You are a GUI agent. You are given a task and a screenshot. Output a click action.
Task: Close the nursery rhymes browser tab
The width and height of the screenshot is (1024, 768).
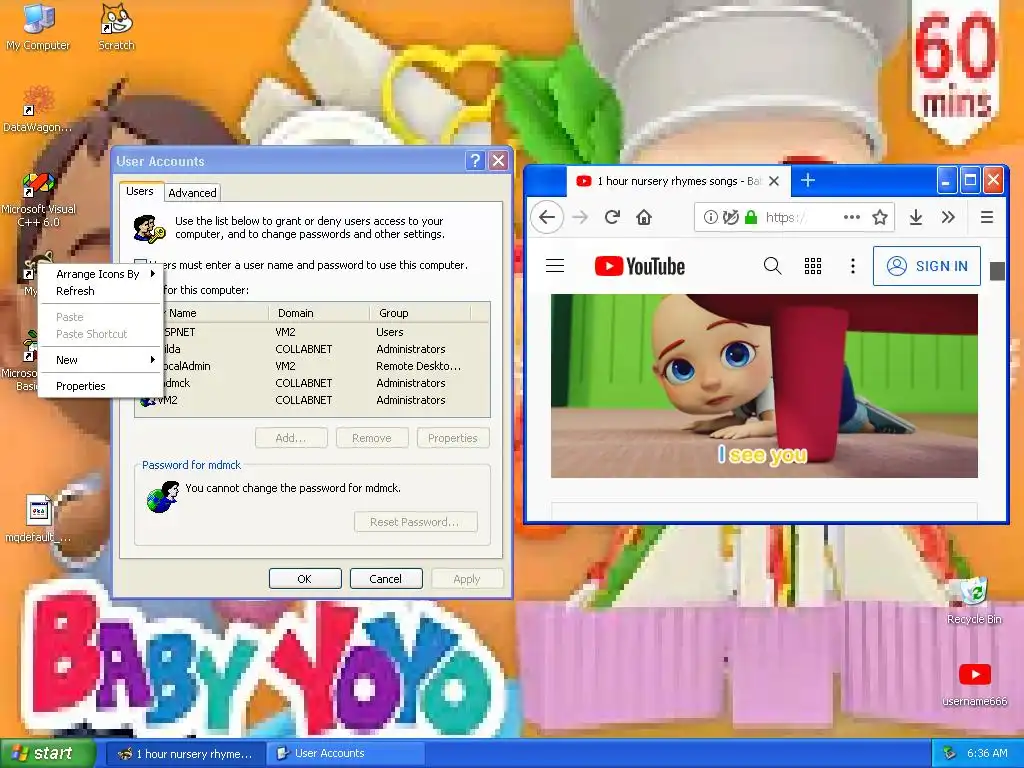click(x=774, y=181)
